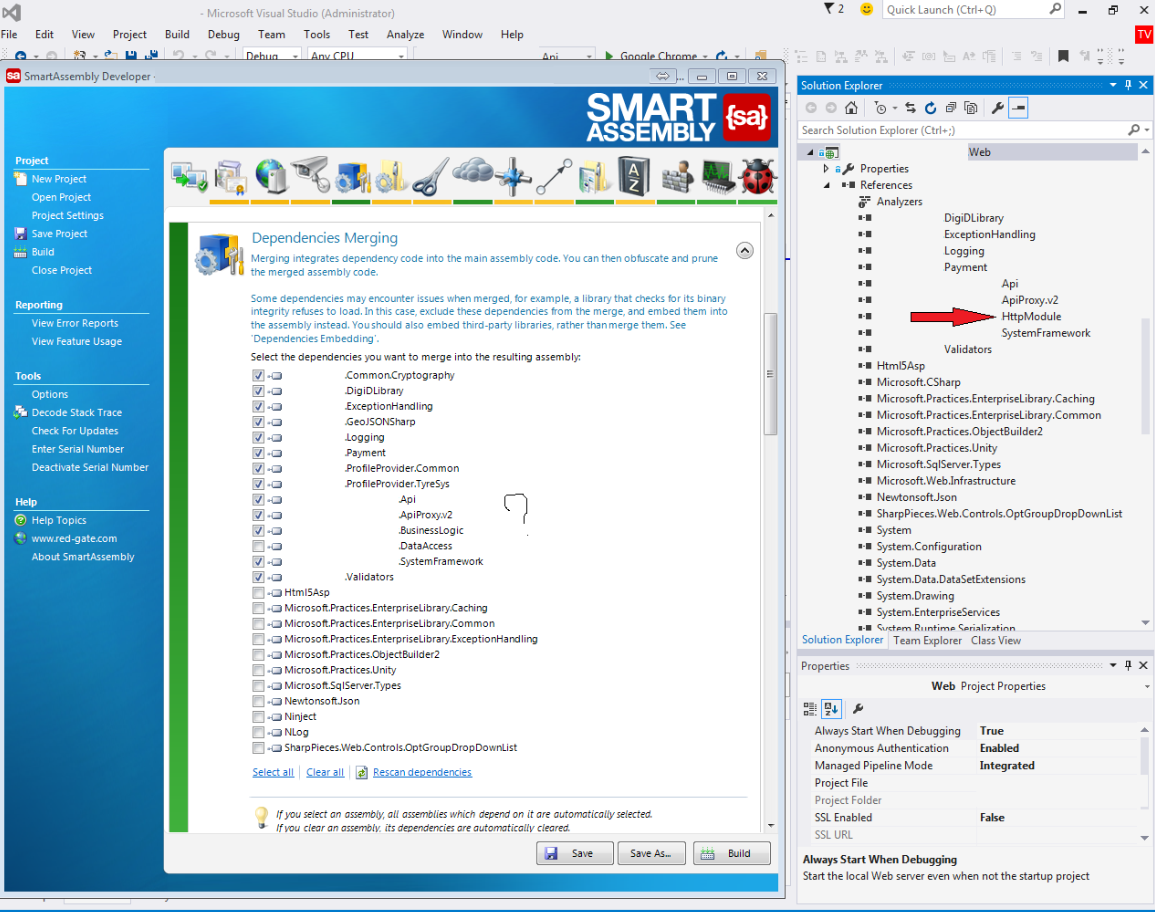Open the Solution Explorer window position dropdown
Screen dimensions: 1155x912
[x=1112, y=85]
